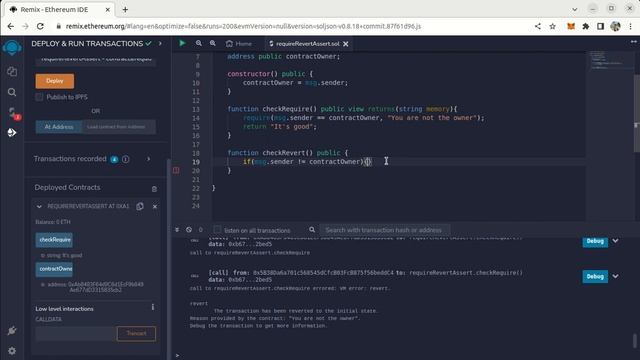Screen dimensions: 640x360
Task: Click the transaction hash search field
Action: (x=384, y=230)
